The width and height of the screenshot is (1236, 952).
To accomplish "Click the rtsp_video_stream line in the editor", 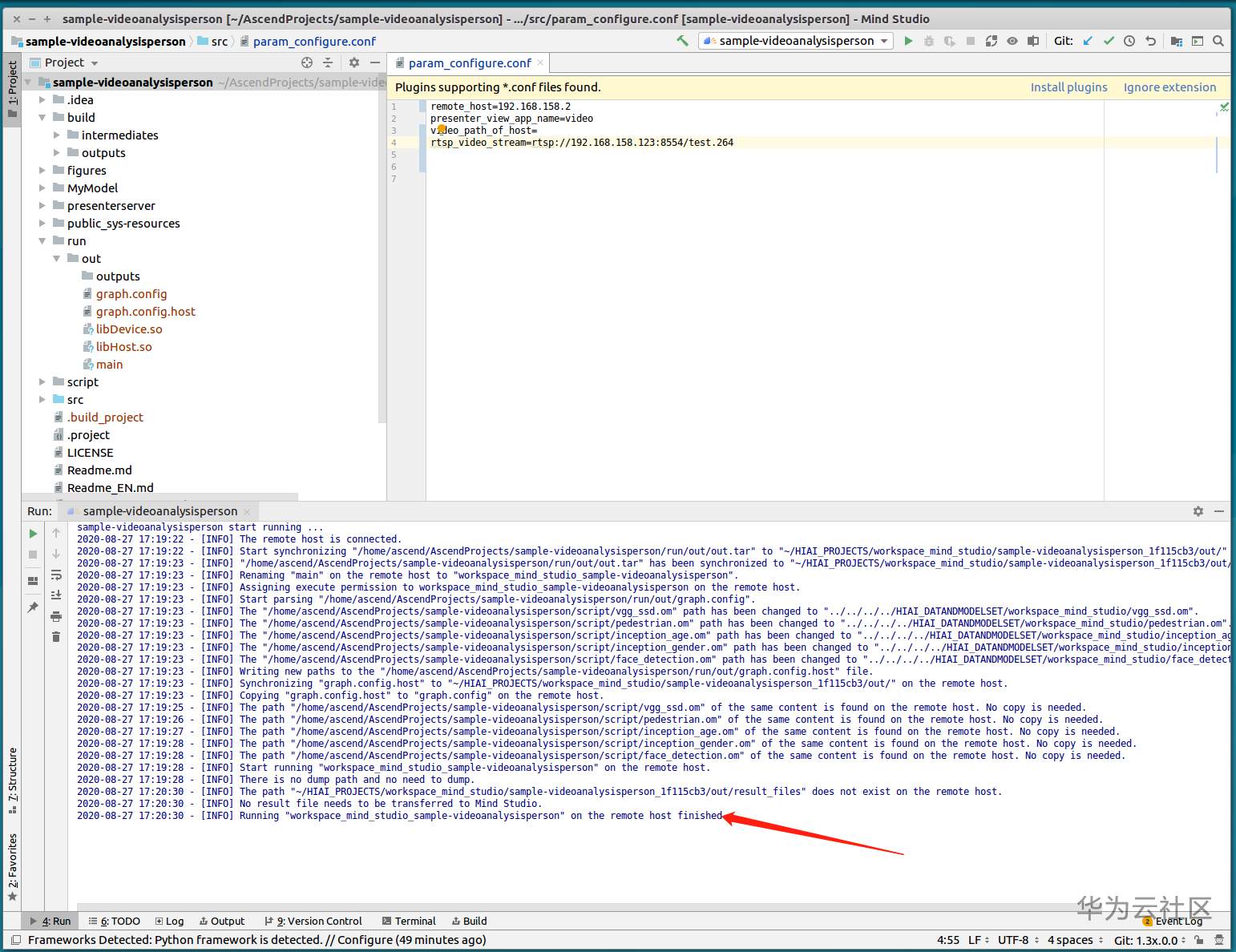I will tap(582, 143).
